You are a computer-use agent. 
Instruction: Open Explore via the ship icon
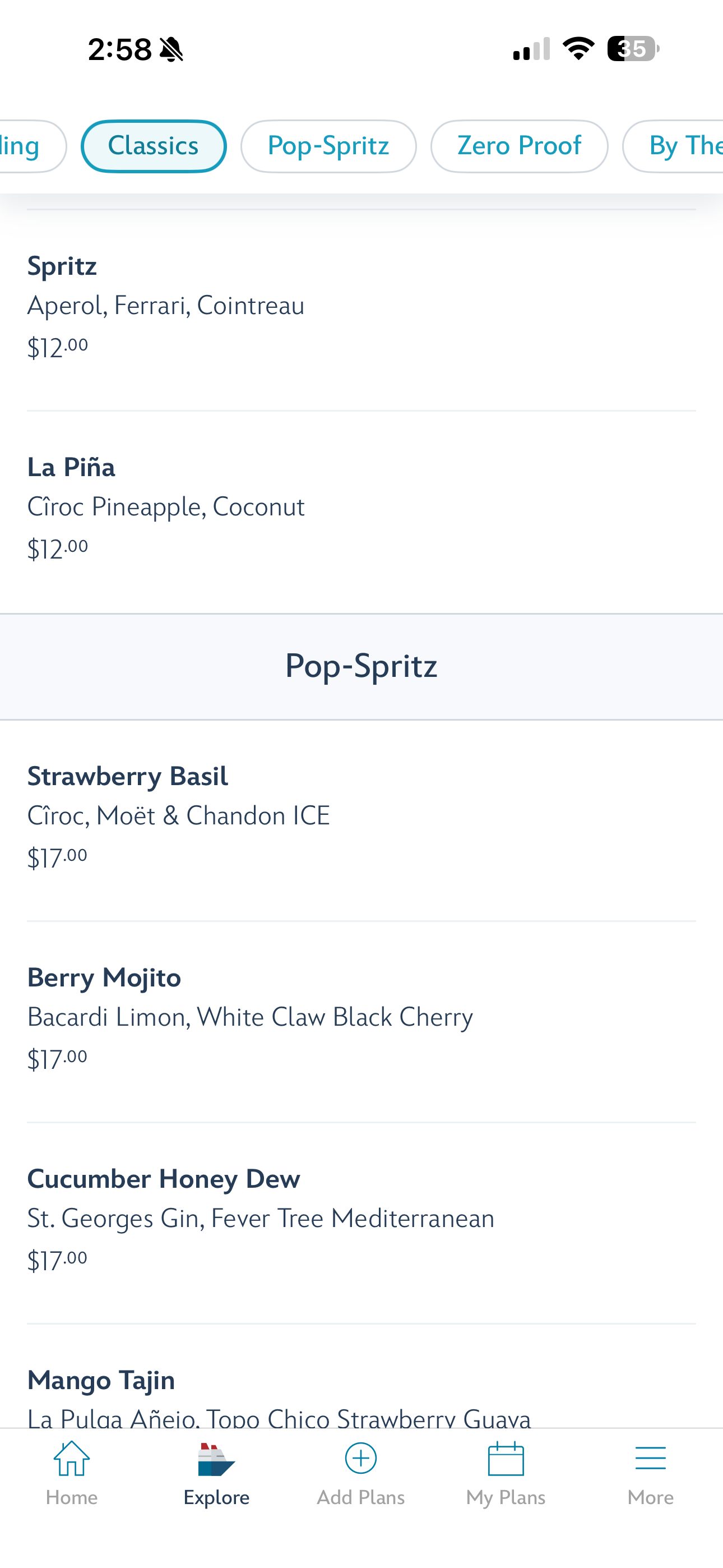(216, 1460)
